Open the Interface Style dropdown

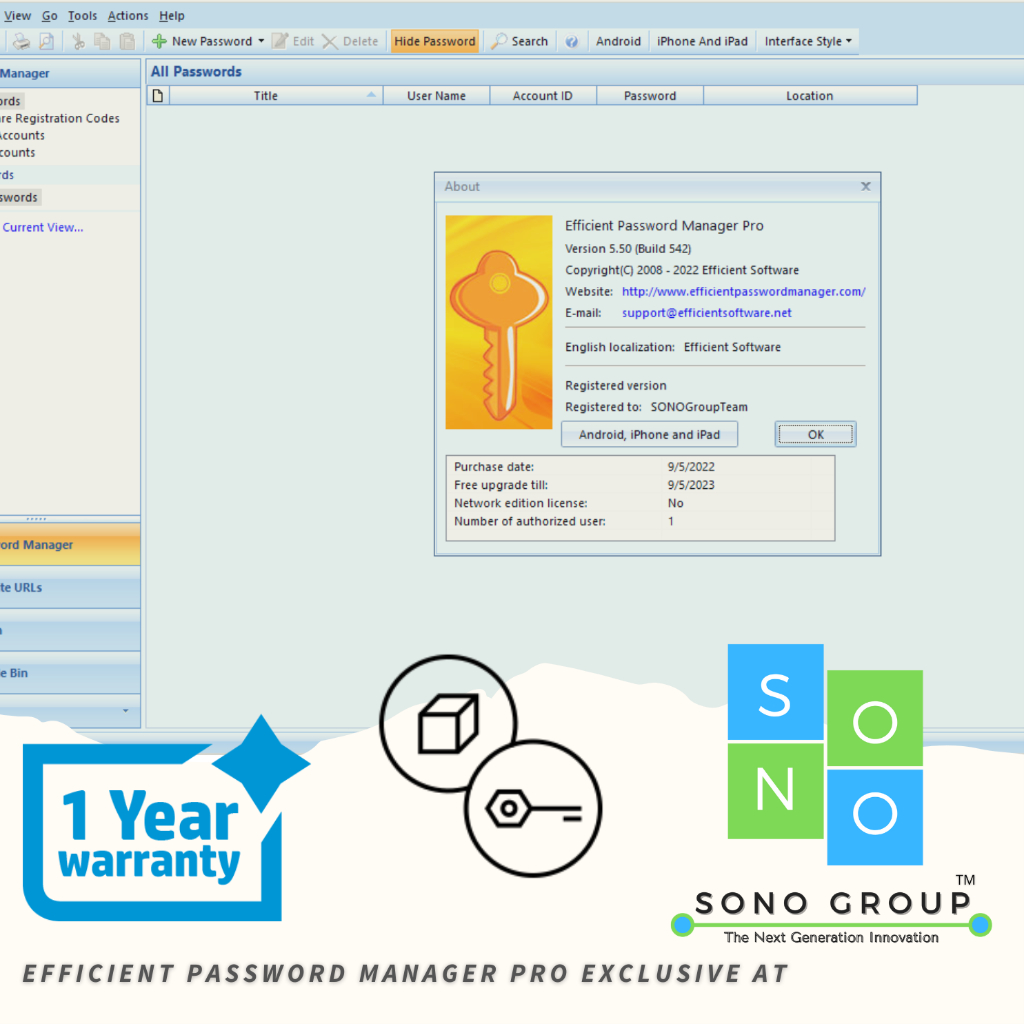coord(806,41)
